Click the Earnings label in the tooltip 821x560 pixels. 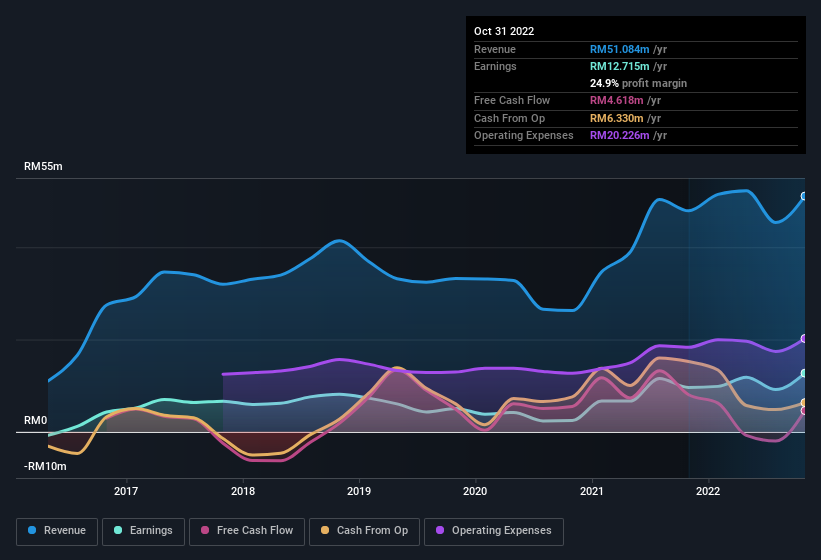pyautogui.click(x=495, y=66)
